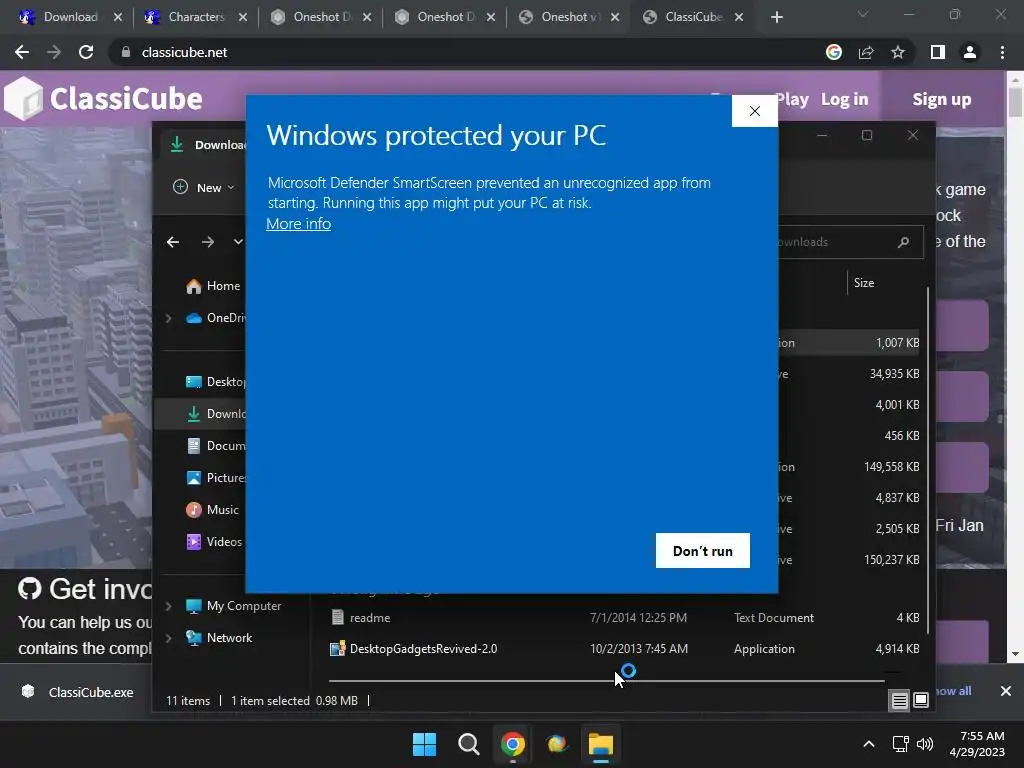
Task: Click Log in on ClassiCube site
Action: pos(844,99)
